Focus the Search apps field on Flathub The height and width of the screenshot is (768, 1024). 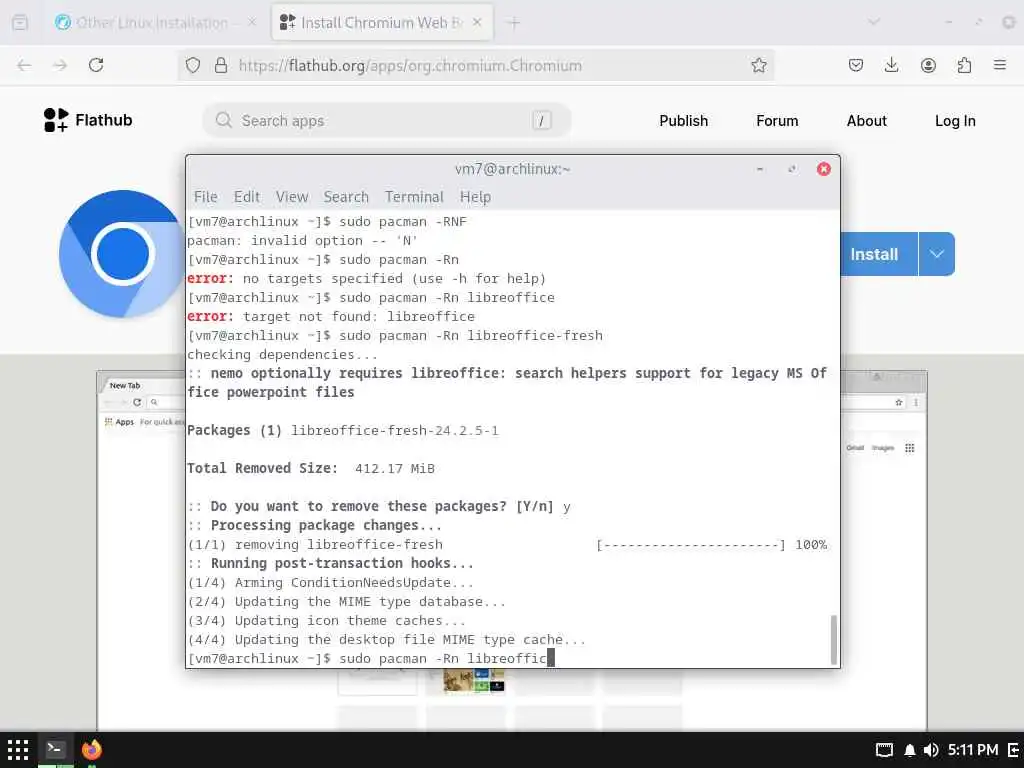click(x=387, y=121)
